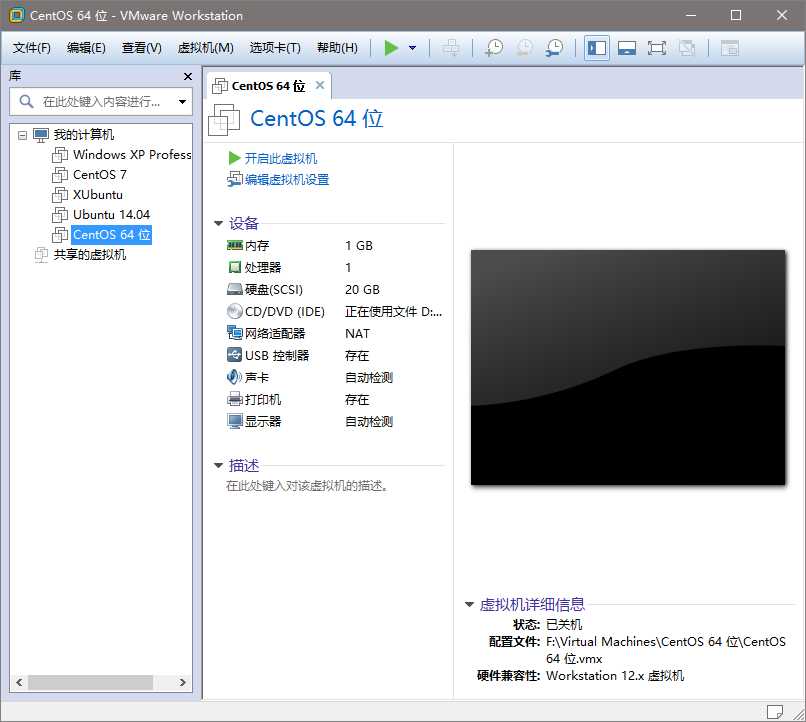Open the 查看(V) menu
The image size is (806, 722).
pyautogui.click(x=142, y=48)
